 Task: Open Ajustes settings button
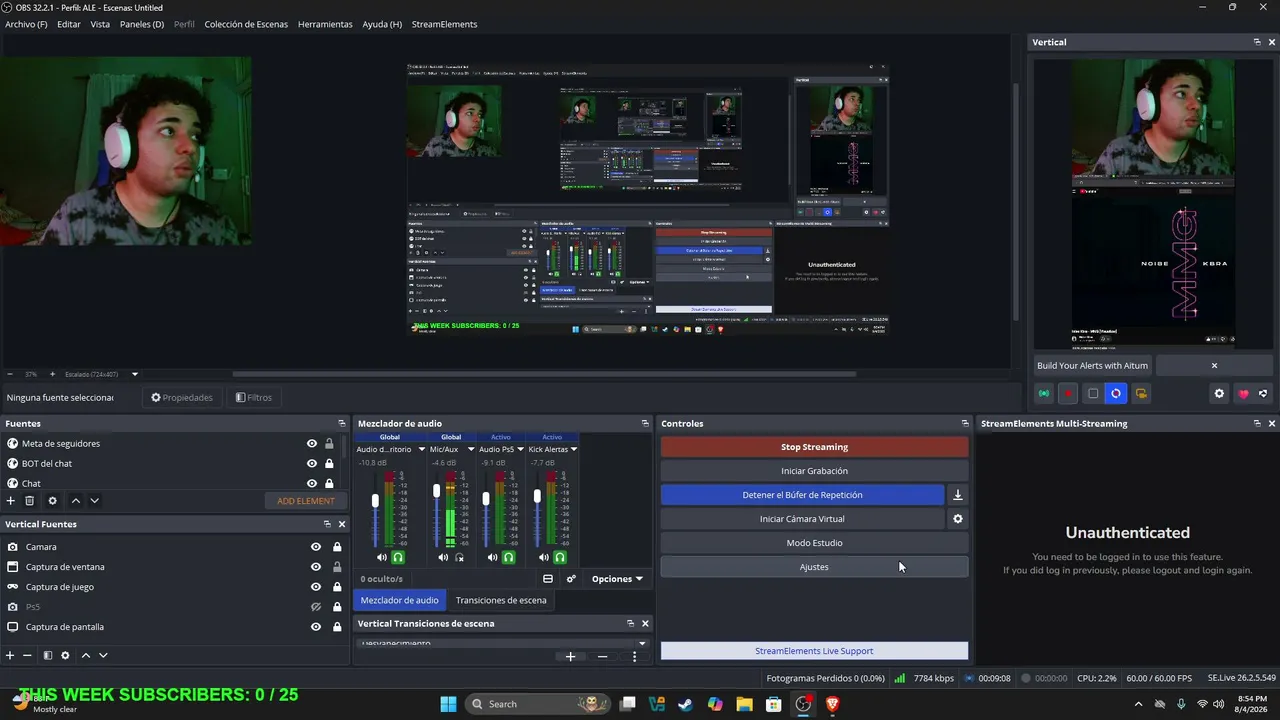click(814, 567)
